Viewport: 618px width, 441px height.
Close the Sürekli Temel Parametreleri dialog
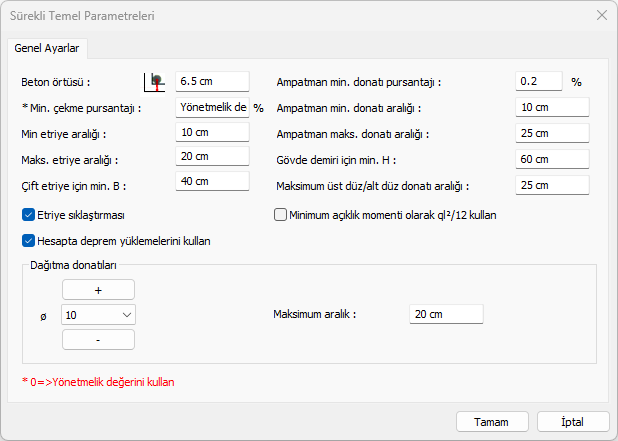pyautogui.click(x=601, y=16)
